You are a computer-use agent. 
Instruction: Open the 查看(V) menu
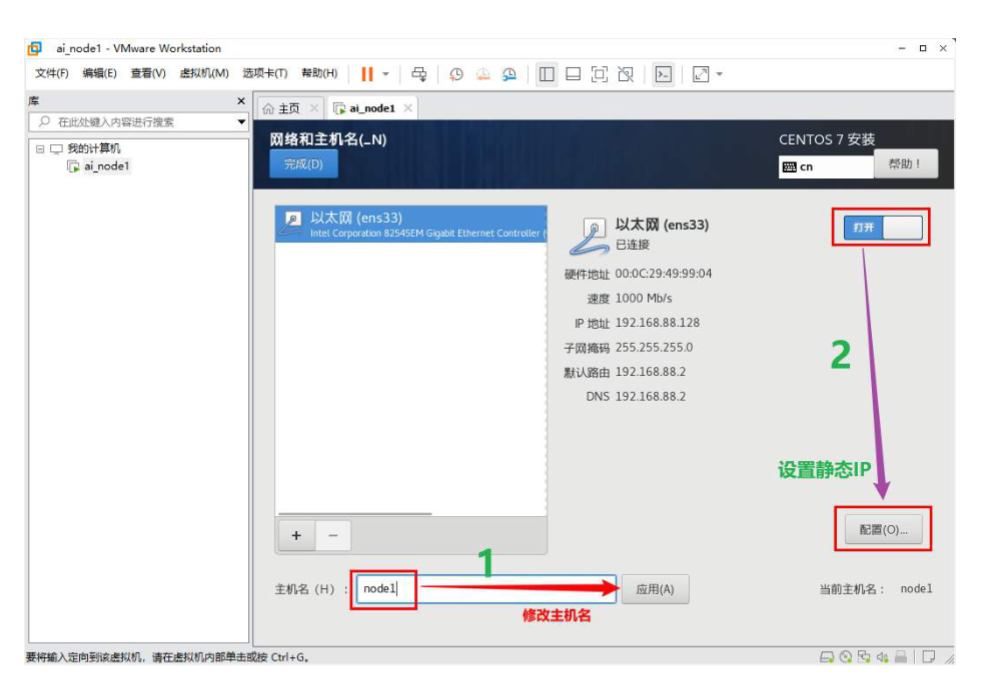(x=148, y=74)
